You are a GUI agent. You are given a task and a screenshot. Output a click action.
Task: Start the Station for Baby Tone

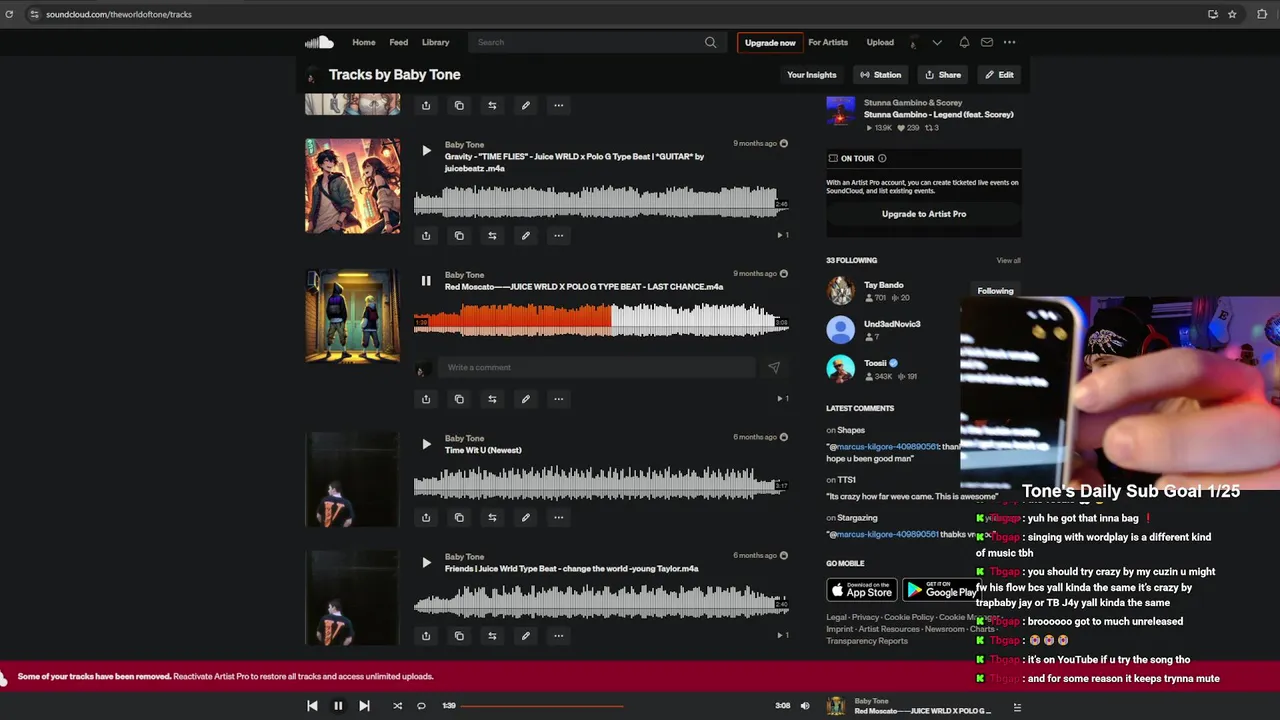coord(881,75)
